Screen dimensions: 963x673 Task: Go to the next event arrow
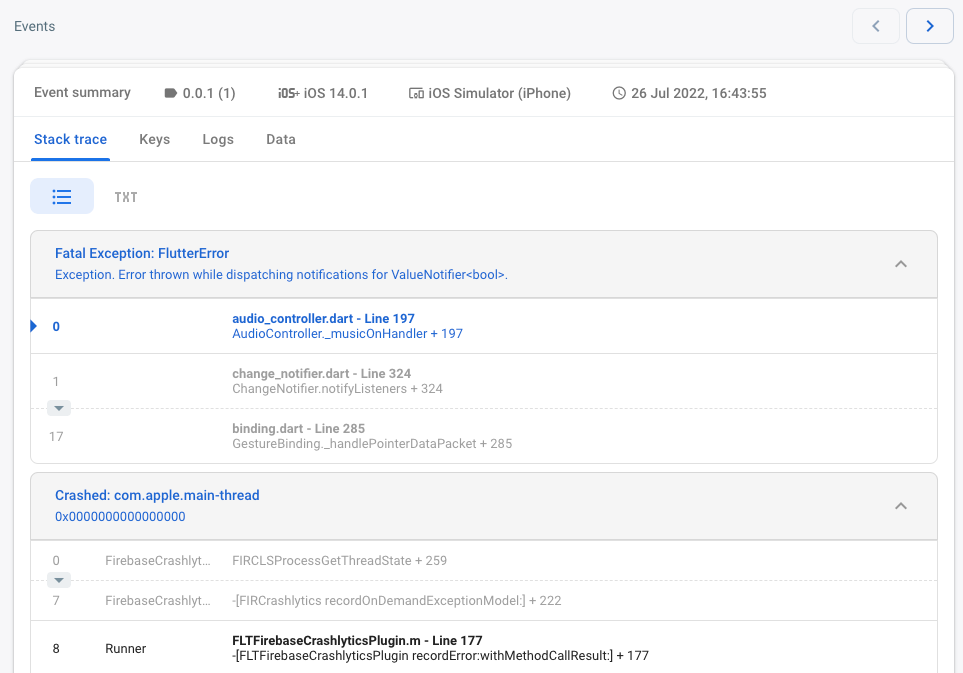(x=930, y=26)
